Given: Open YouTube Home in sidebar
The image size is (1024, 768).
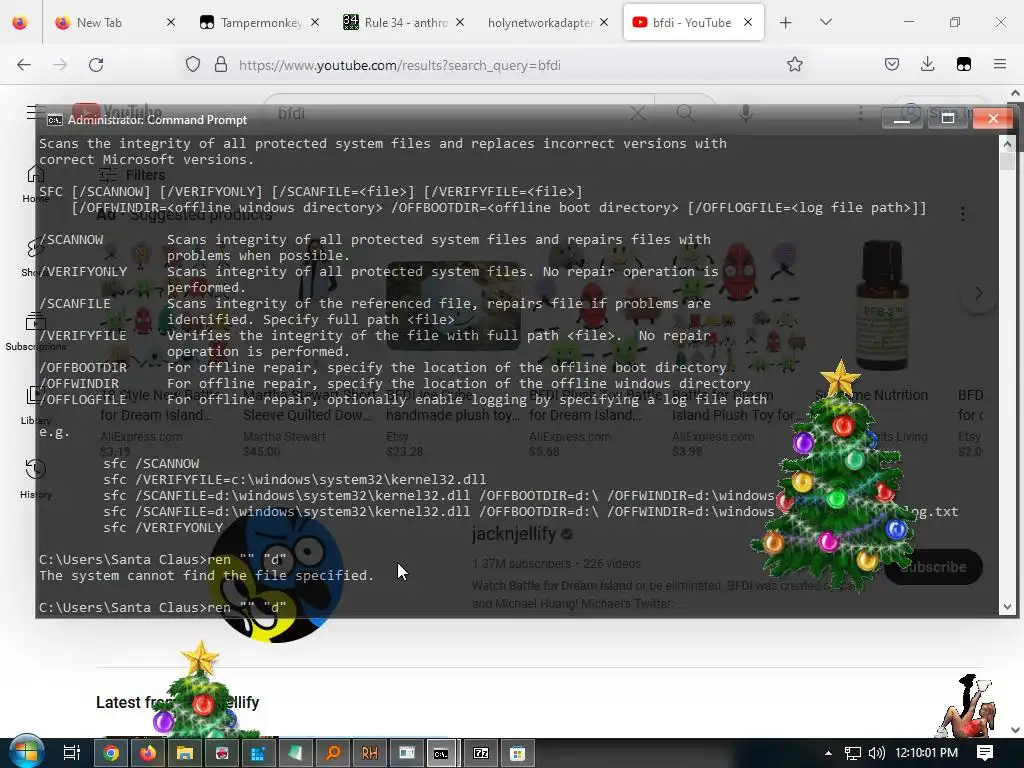Looking at the screenshot, I should click(x=35, y=184).
